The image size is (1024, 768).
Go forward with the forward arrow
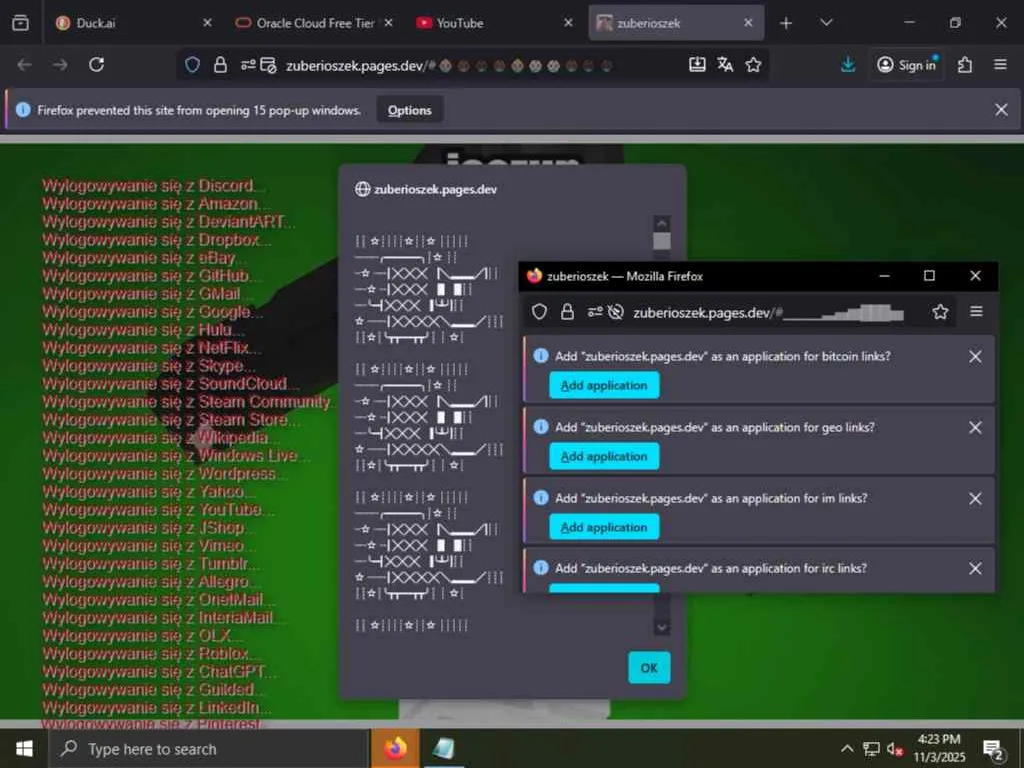[60, 65]
